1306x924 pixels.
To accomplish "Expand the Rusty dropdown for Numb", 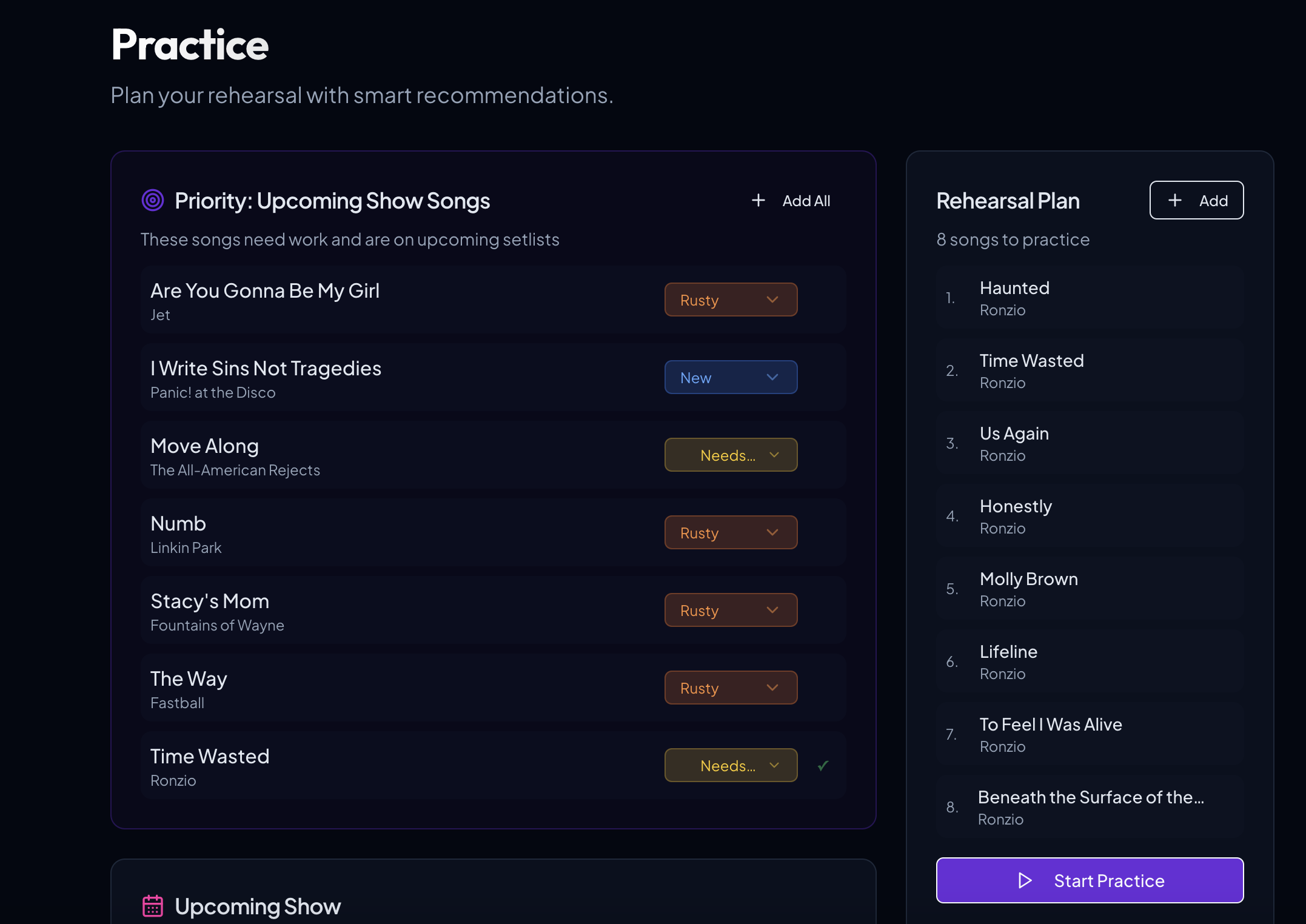I will click(x=731, y=532).
